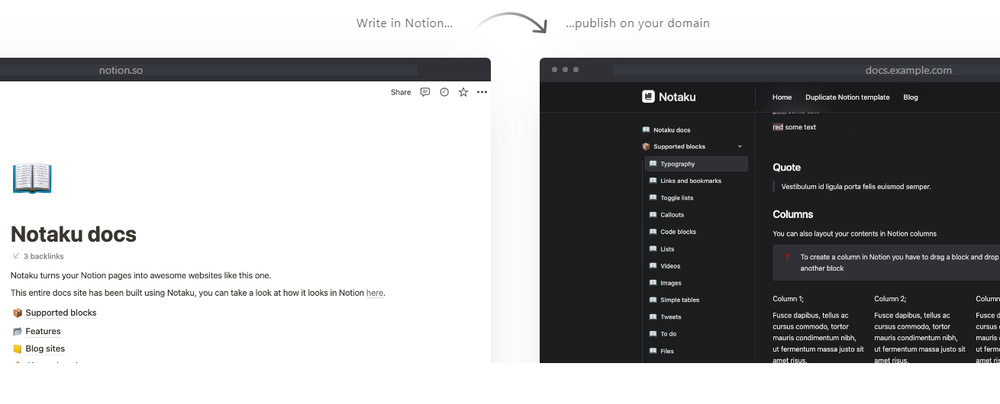Open the three-dot more menu in Notion
Screen dimensions: 1000x404
(482, 93)
